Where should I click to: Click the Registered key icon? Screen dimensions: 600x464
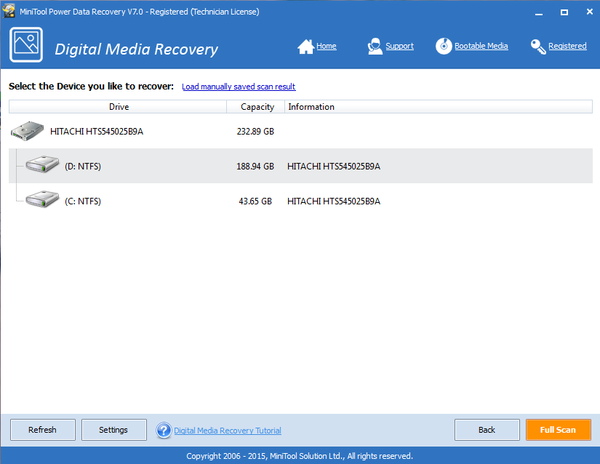[x=538, y=47]
